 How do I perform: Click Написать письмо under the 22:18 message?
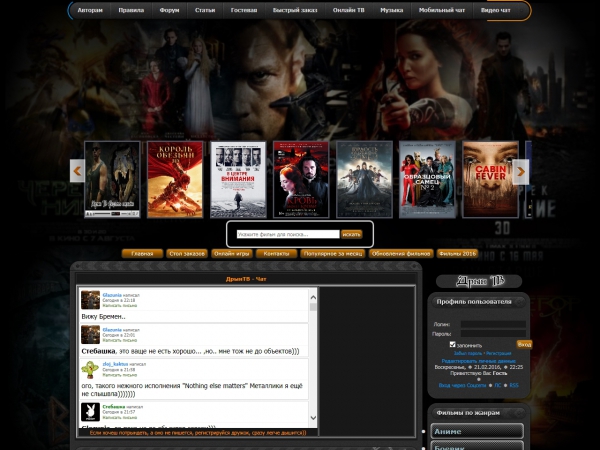click(x=120, y=305)
